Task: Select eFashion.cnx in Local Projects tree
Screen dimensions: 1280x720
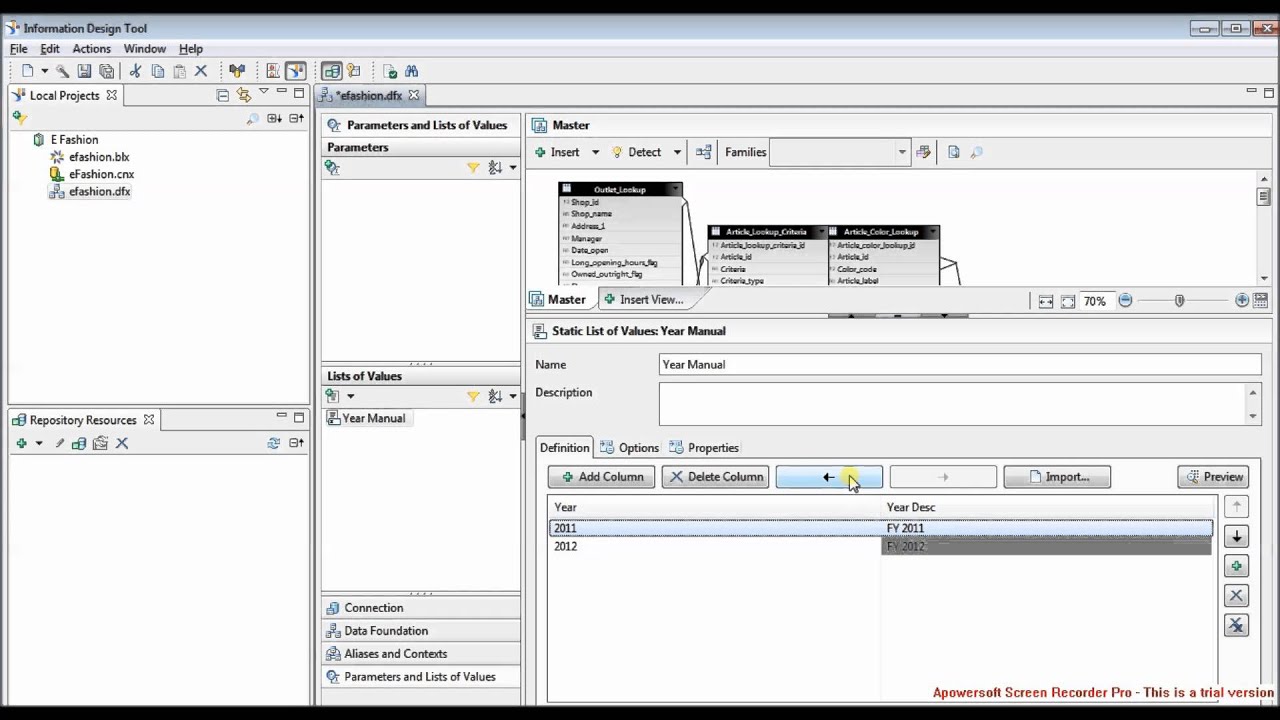Action: [x=101, y=174]
